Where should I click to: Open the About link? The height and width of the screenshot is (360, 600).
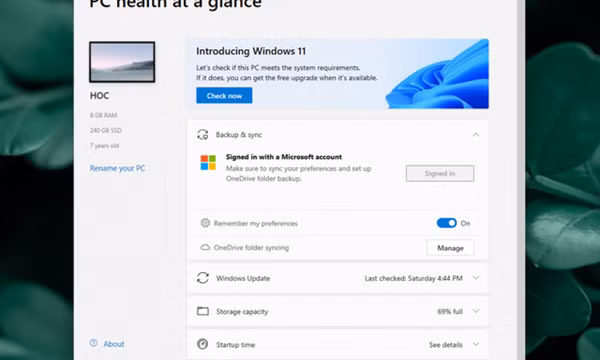114,344
